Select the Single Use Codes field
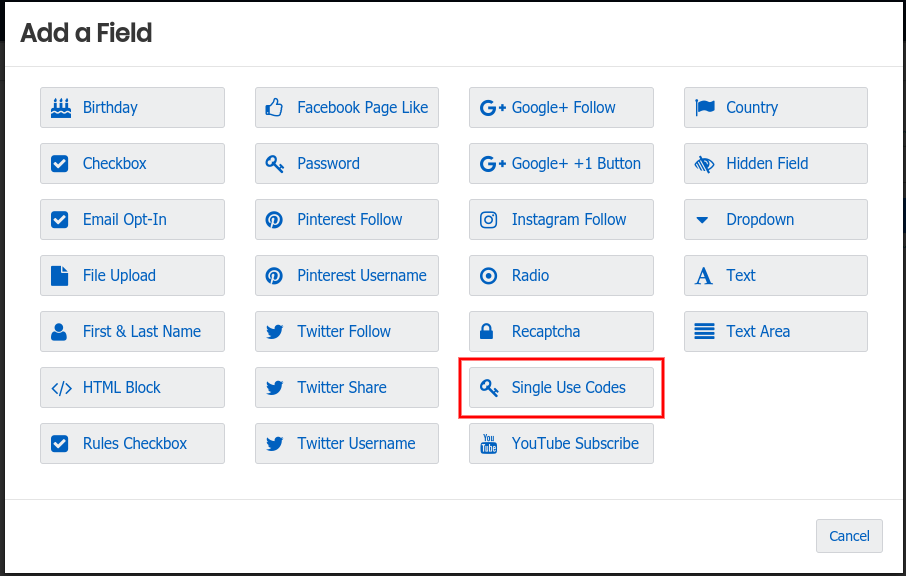Viewport: 906px width, 576px height. 561,387
